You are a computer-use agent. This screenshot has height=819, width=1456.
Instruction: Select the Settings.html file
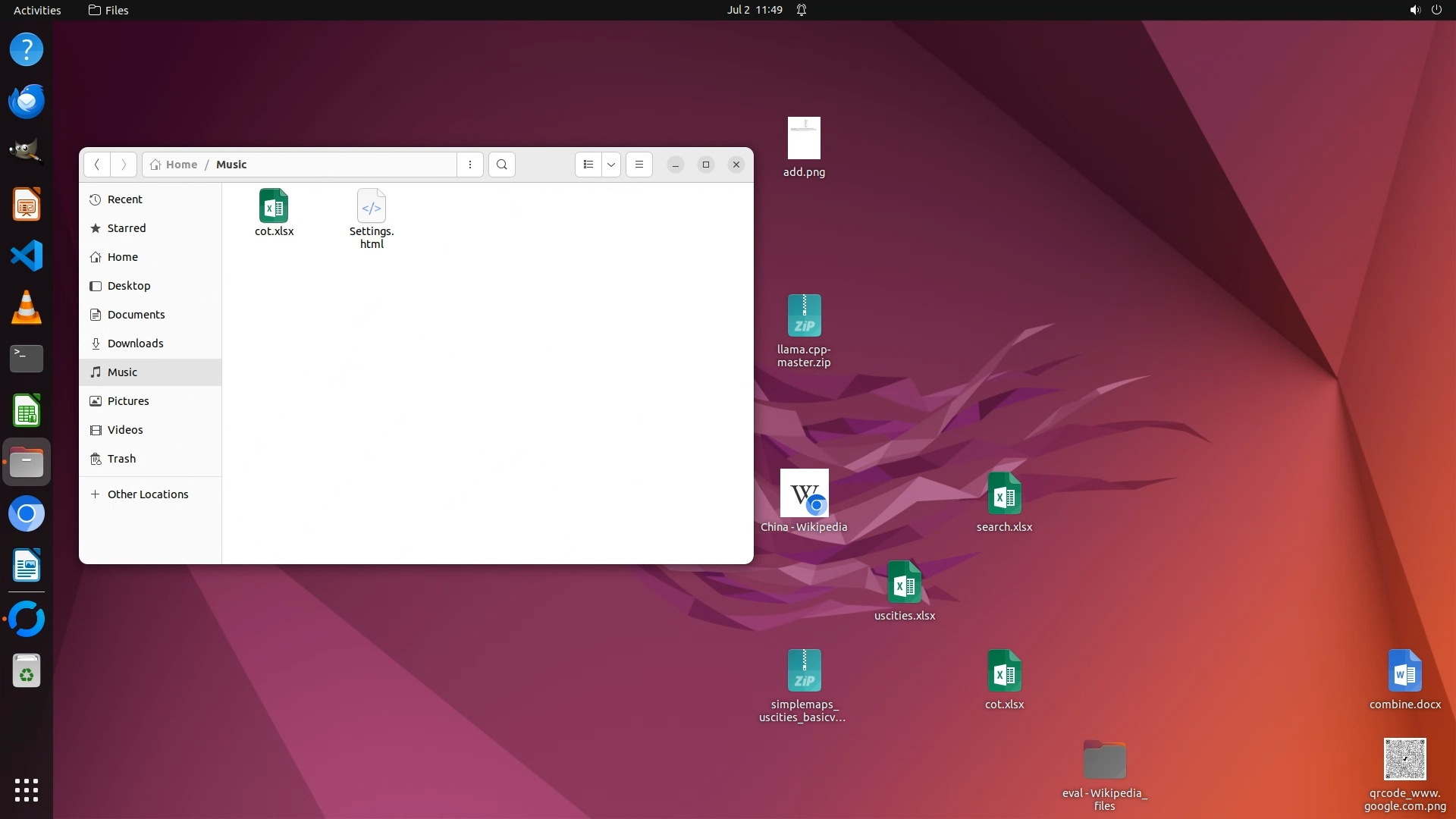[x=372, y=218]
